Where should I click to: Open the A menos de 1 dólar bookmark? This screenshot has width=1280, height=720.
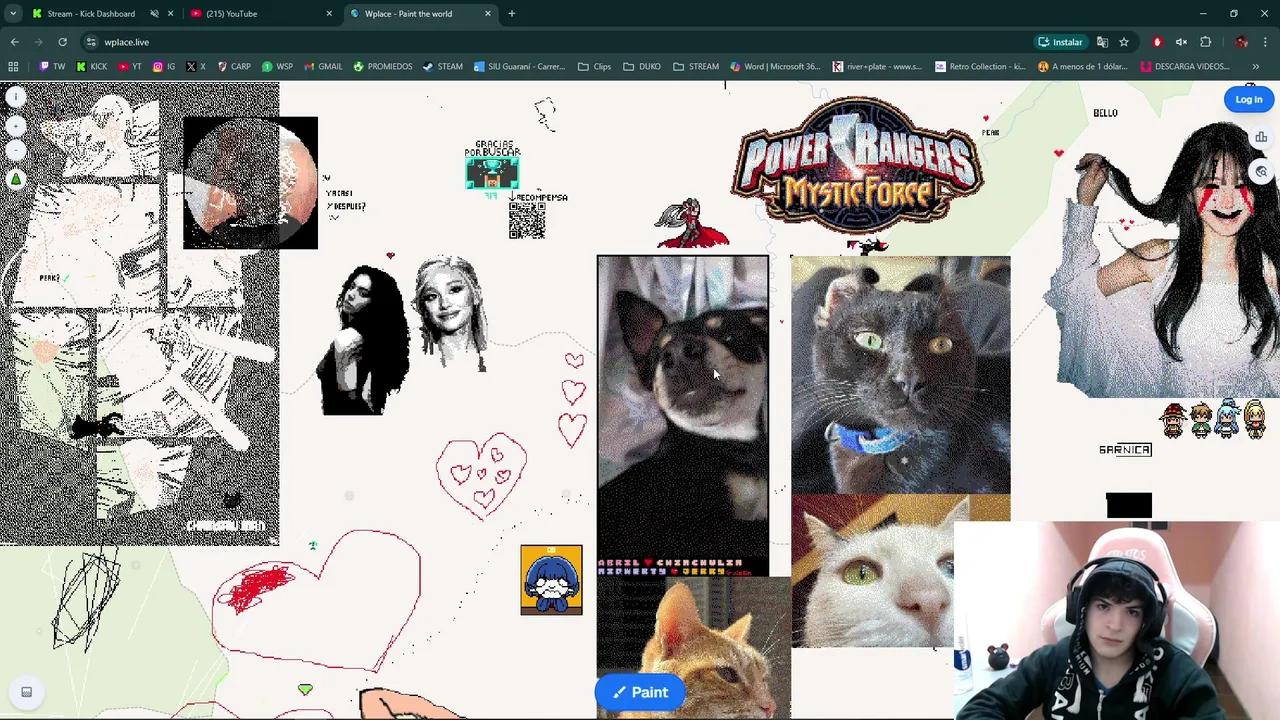pyautogui.click(x=1083, y=67)
